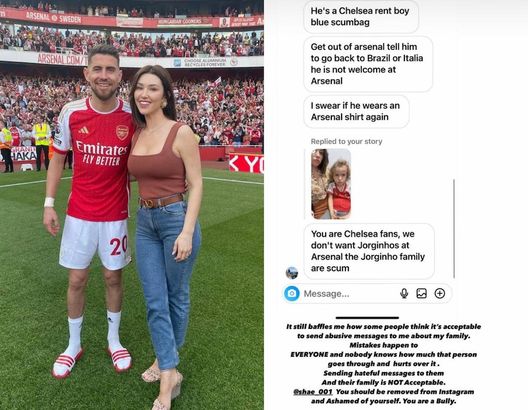Screen dimensions: 528x410
Task: Click the number 20 on the shorts
Action: coord(118,245)
